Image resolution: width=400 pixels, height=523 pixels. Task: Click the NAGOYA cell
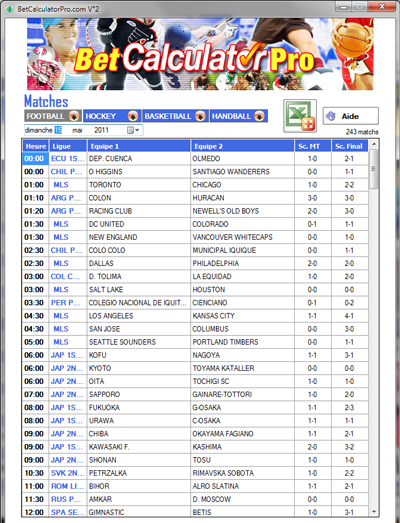[x=243, y=355]
